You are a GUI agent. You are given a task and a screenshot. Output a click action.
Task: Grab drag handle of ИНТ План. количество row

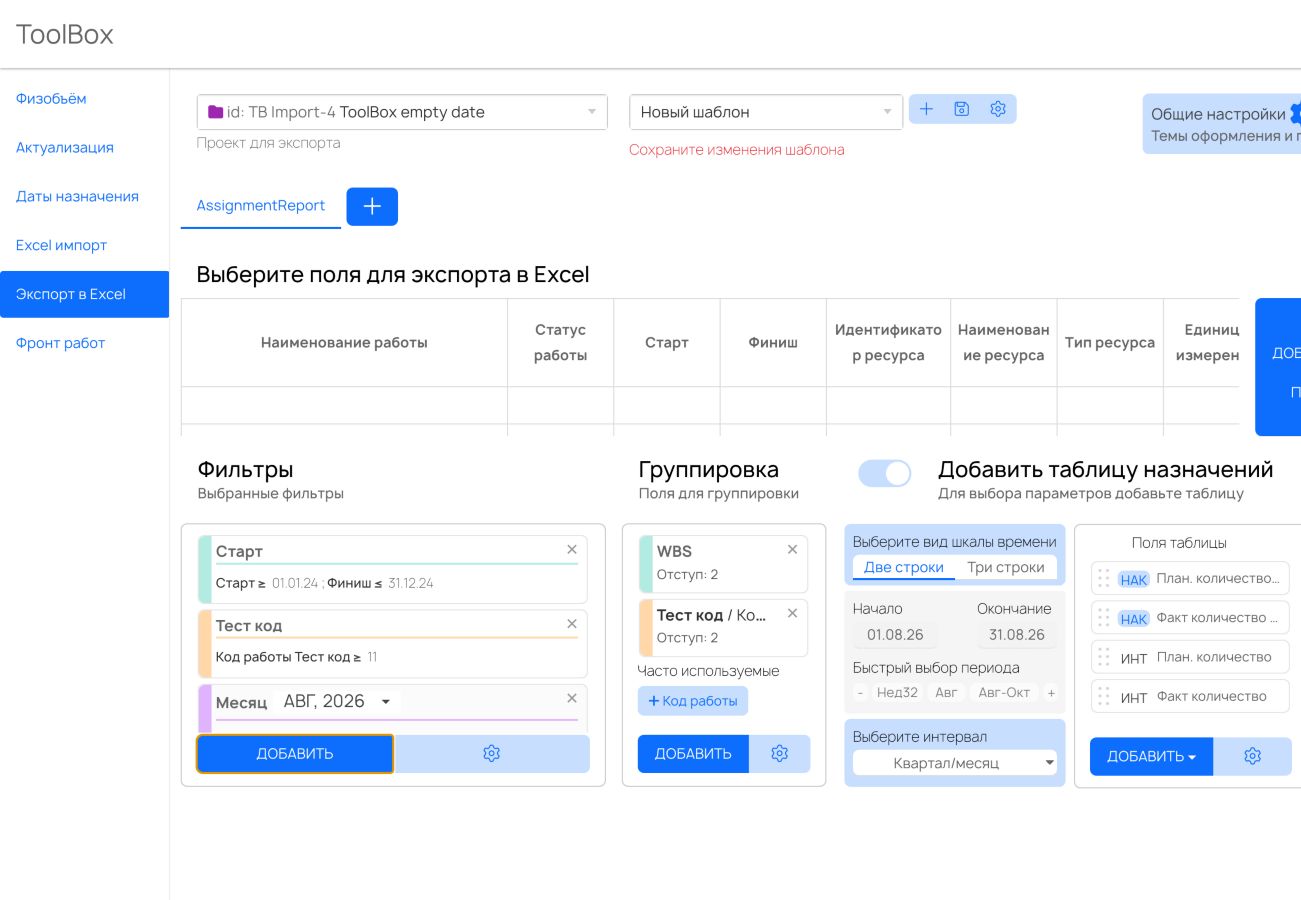(1104, 657)
